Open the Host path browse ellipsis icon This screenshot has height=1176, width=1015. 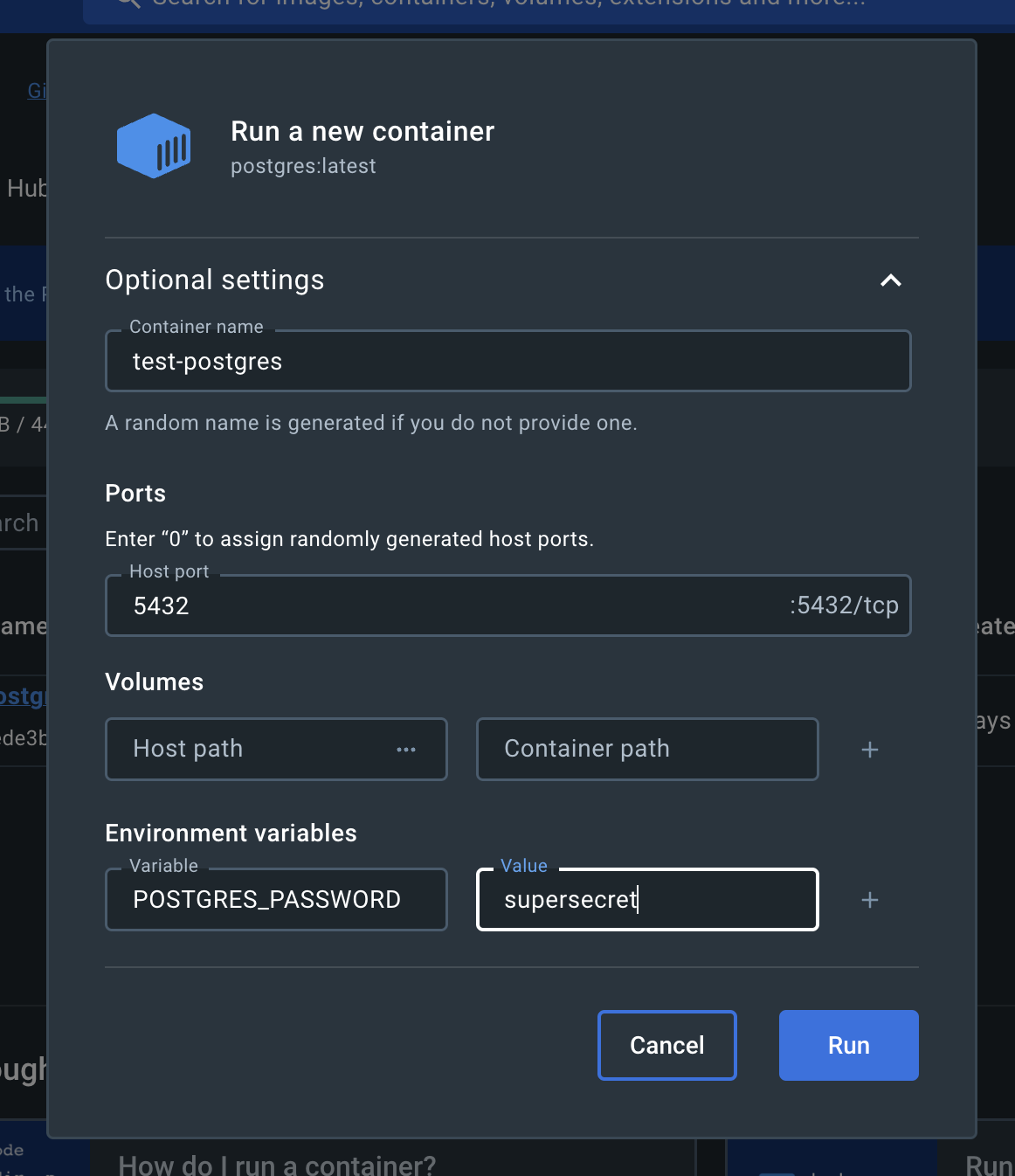coord(405,749)
